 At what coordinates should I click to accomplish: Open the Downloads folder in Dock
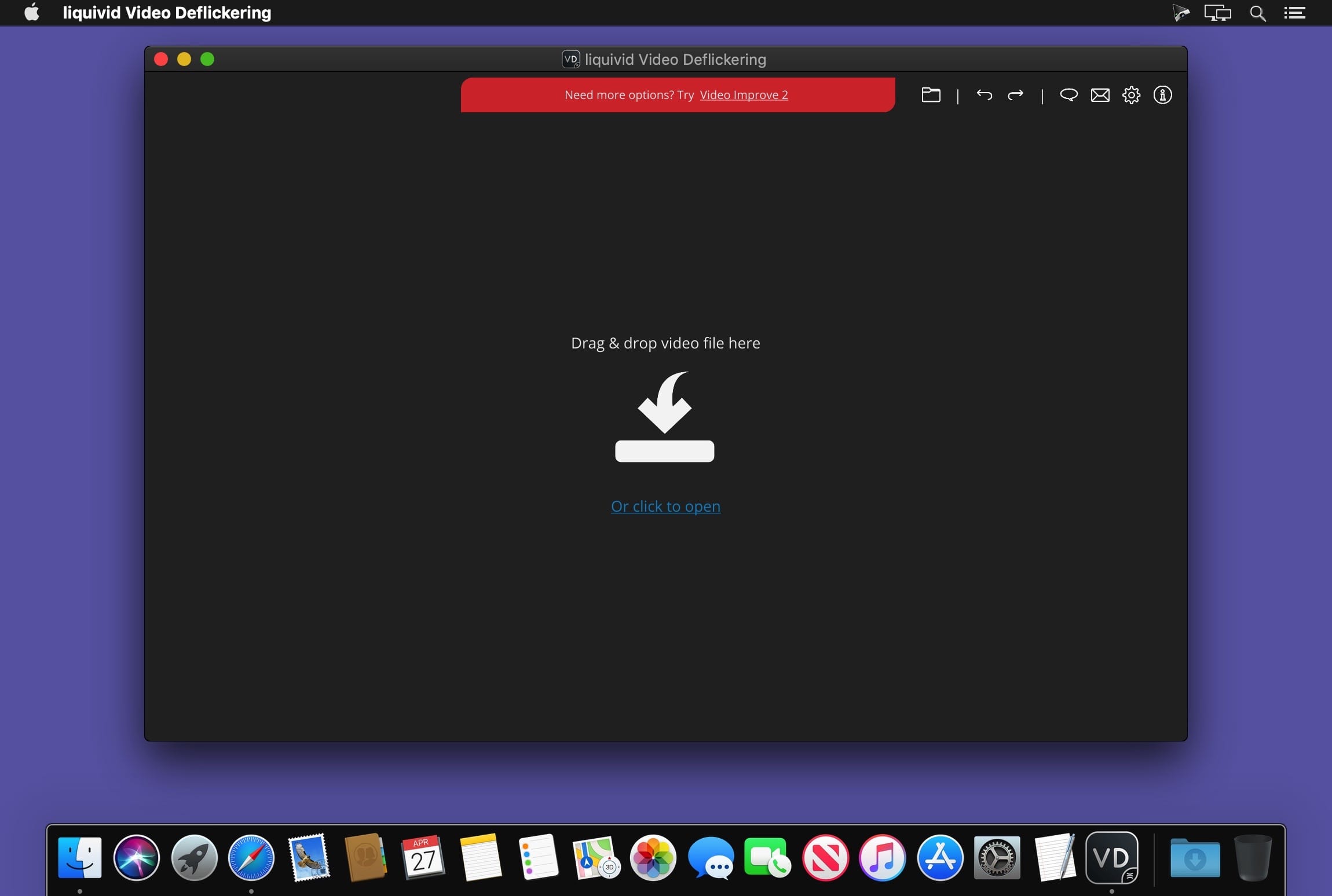[1195, 858]
